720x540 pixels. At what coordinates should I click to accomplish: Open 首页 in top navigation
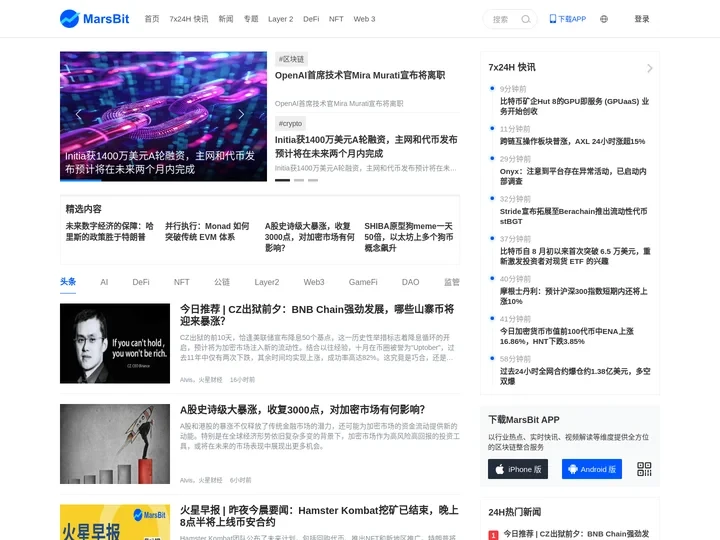point(152,19)
